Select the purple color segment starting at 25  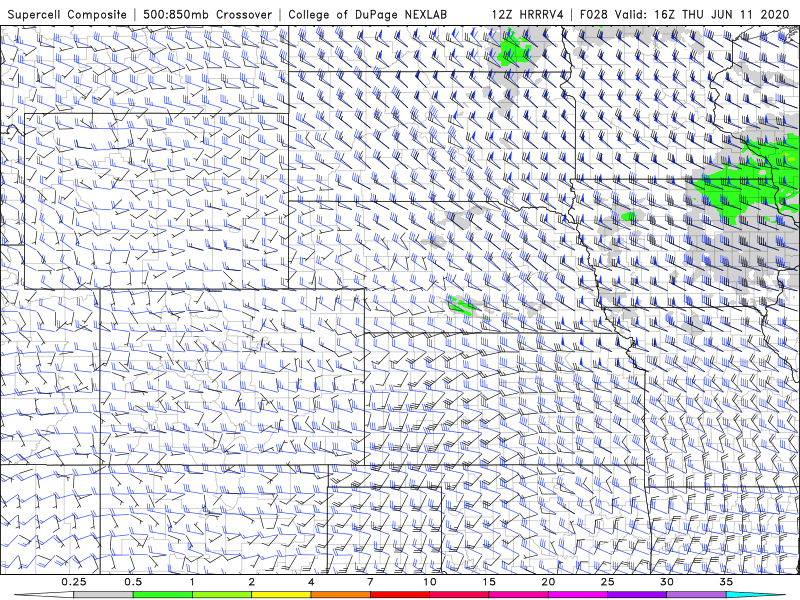point(637,595)
